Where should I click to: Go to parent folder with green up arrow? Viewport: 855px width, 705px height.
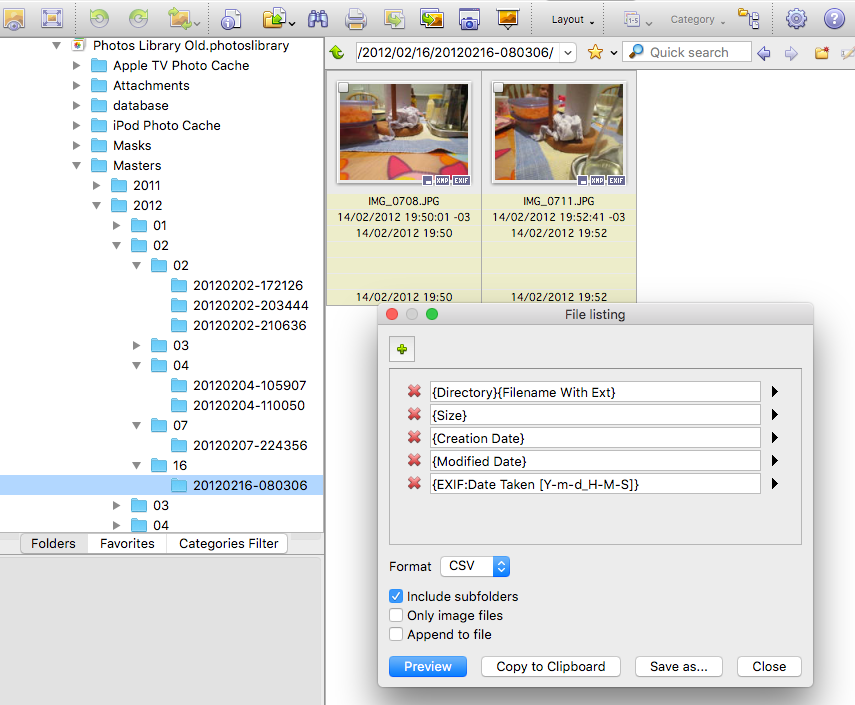pyautogui.click(x=337, y=53)
